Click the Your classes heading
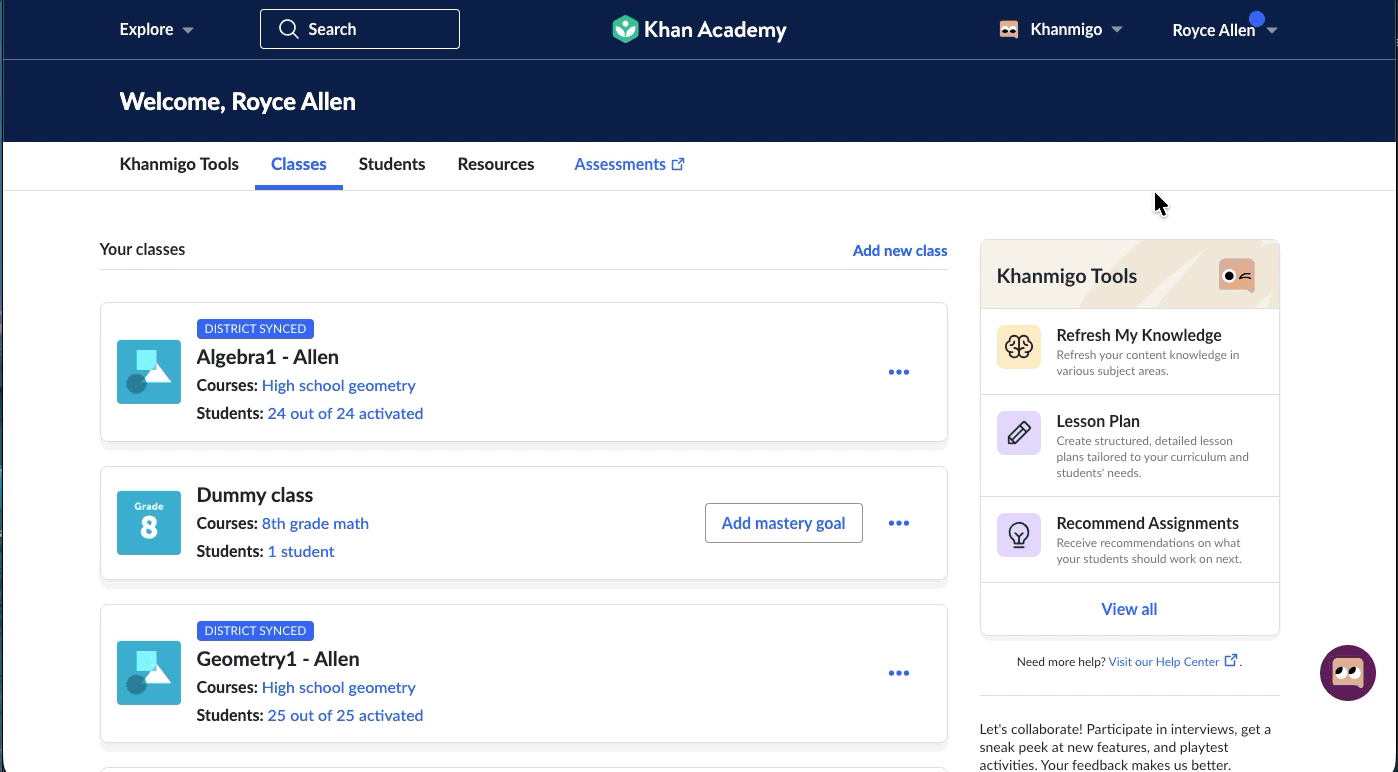Image resolution: width=1398 pixels, height=772 pixels. 142,249
